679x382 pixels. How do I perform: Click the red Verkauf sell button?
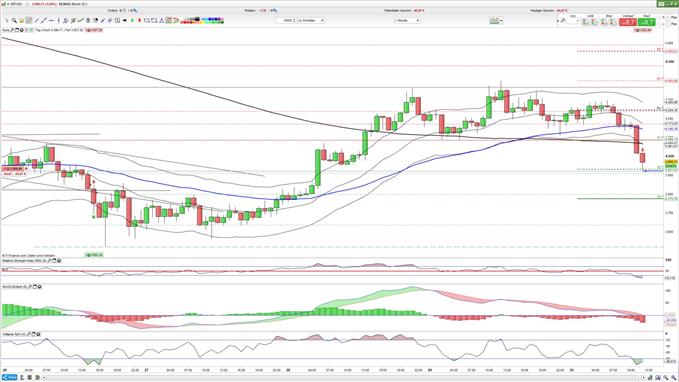[627, 22]
